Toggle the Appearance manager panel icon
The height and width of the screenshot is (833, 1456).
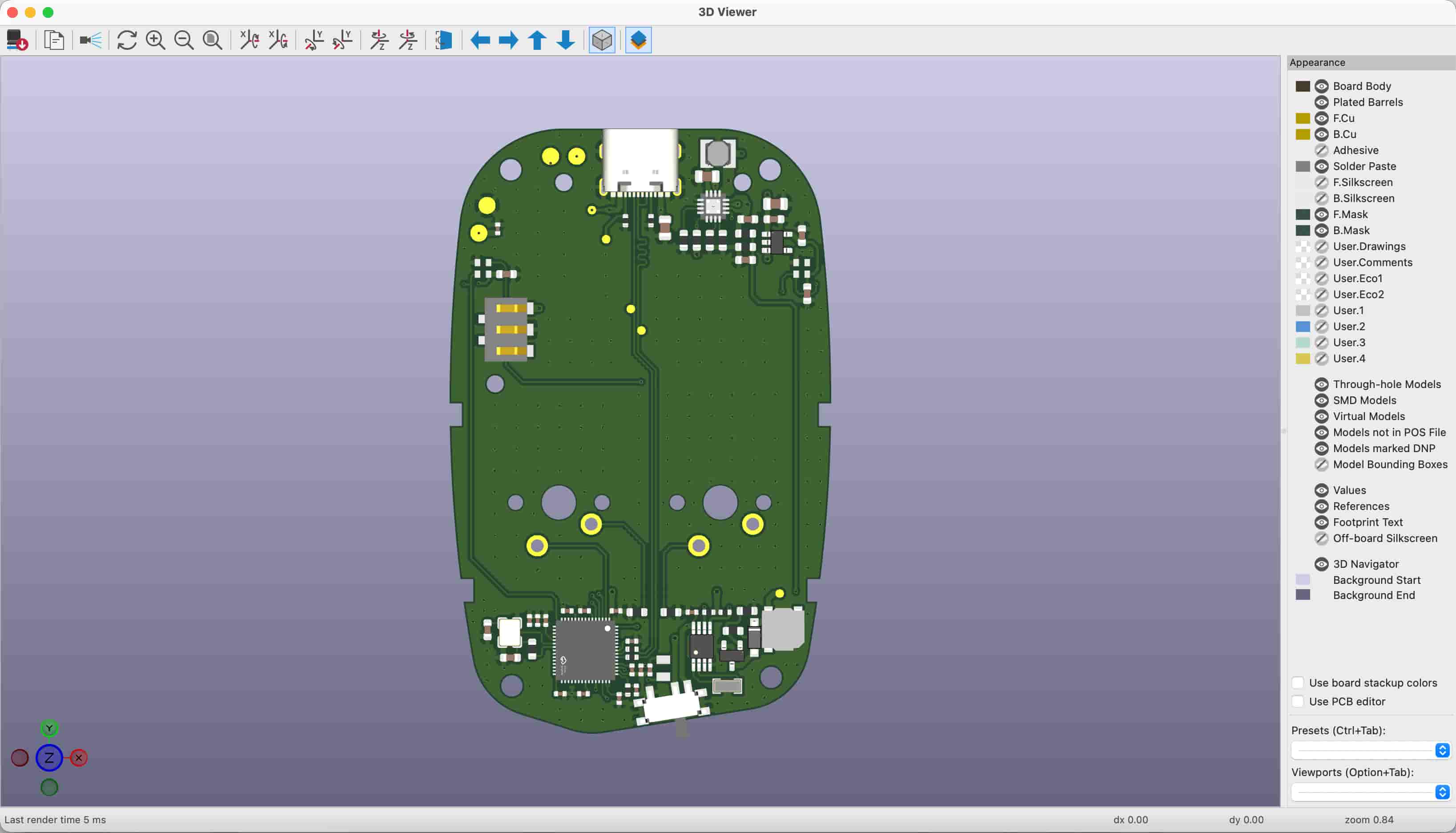pos(639,40)
